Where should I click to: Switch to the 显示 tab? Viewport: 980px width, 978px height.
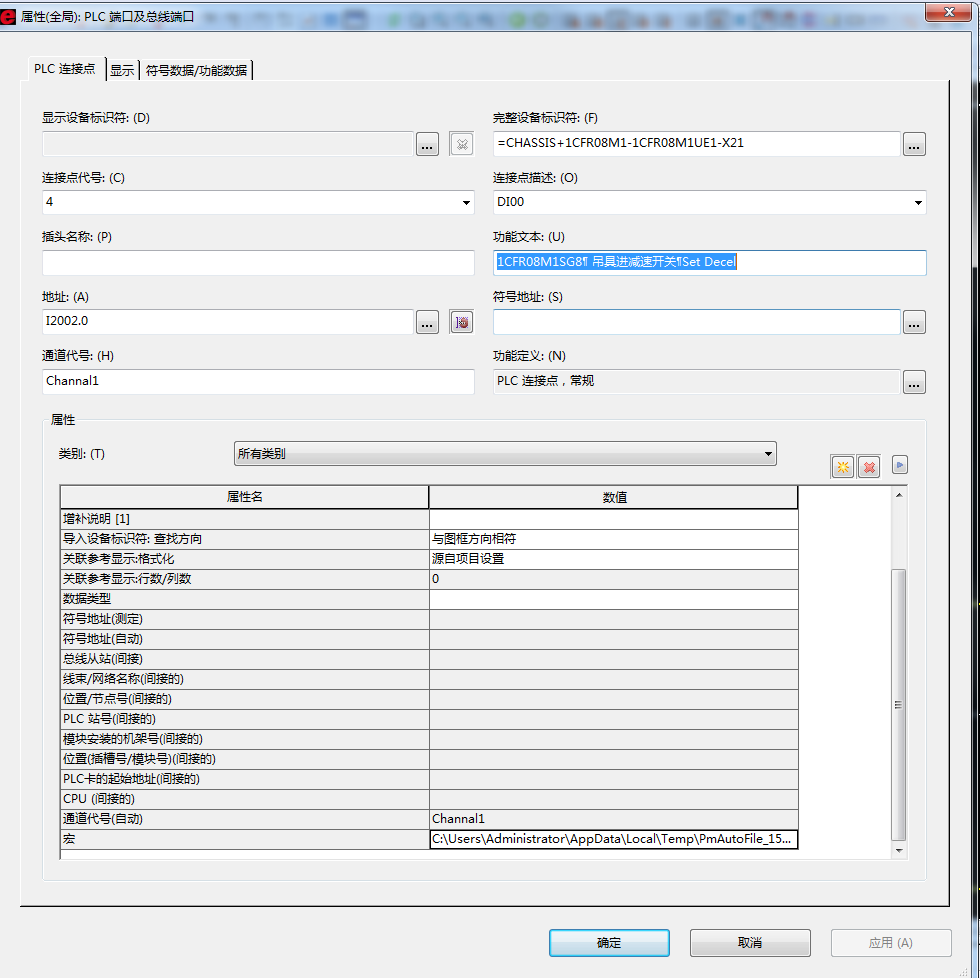click(122, 70)
